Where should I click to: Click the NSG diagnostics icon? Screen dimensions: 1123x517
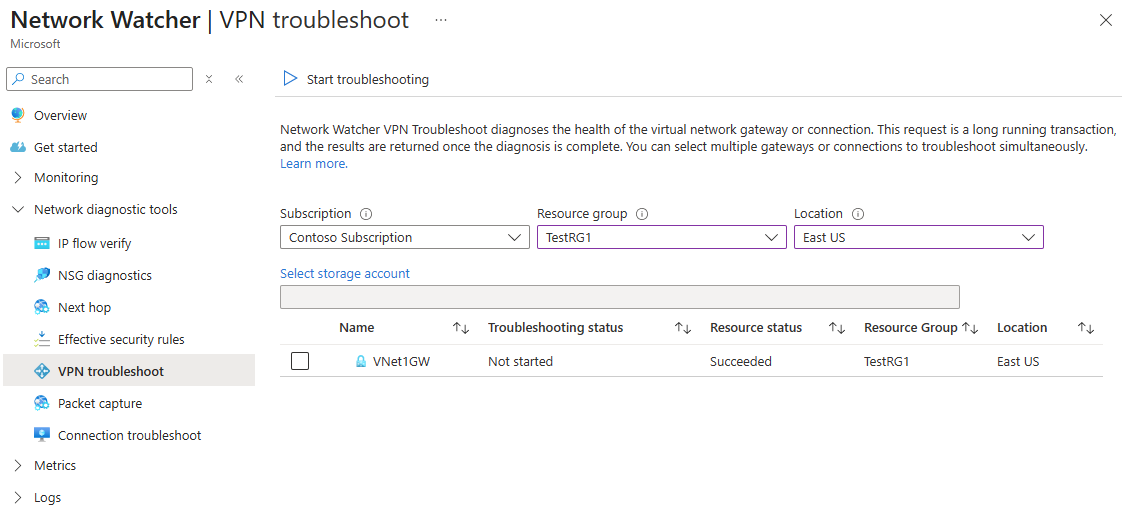pyautogui.click(x=42, y=275)
